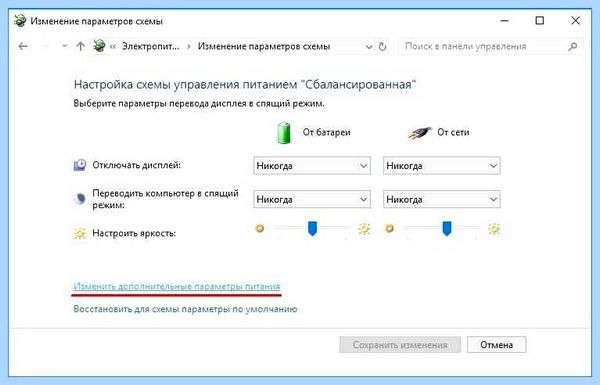The width and height of the screenshot is (600, 385).
Task: Click the window title bar power icon
Action: click(x=20, y=20)
